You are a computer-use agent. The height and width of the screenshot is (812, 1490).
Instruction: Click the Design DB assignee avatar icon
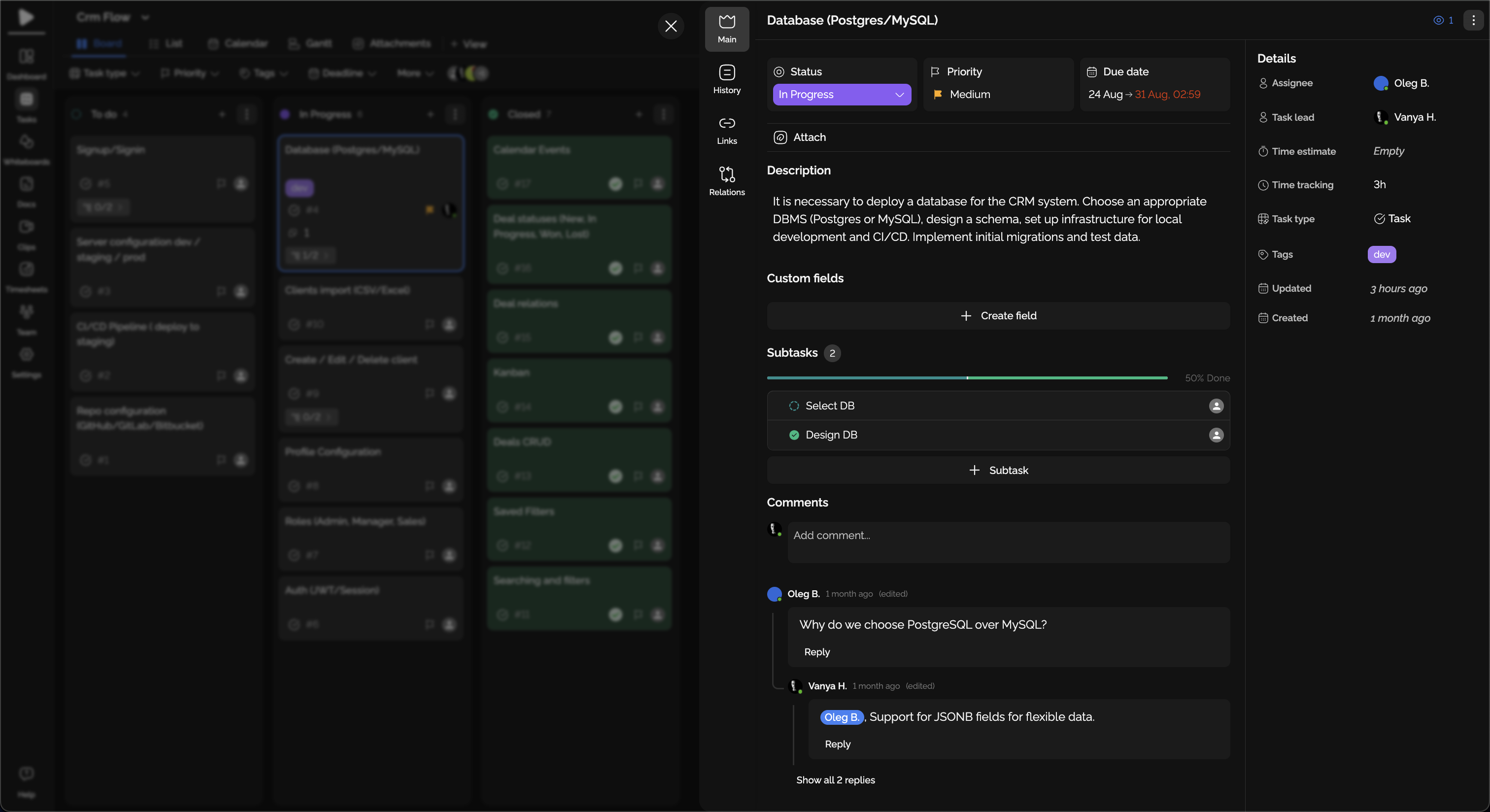pos(1216,435)
